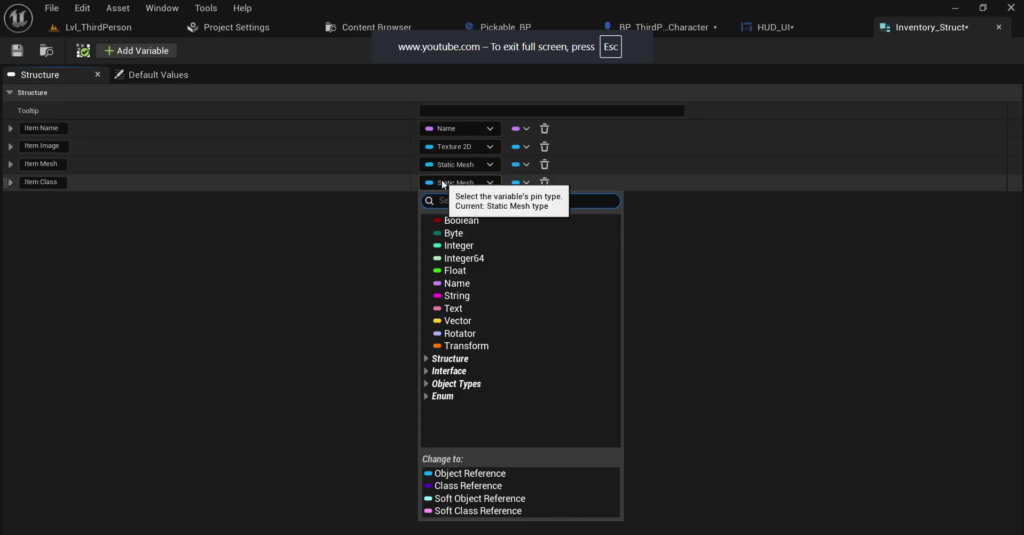Viewport: 1024px width, 535px height.
Task: Switch to the Content Browser tab
Action: coord(368,27)
